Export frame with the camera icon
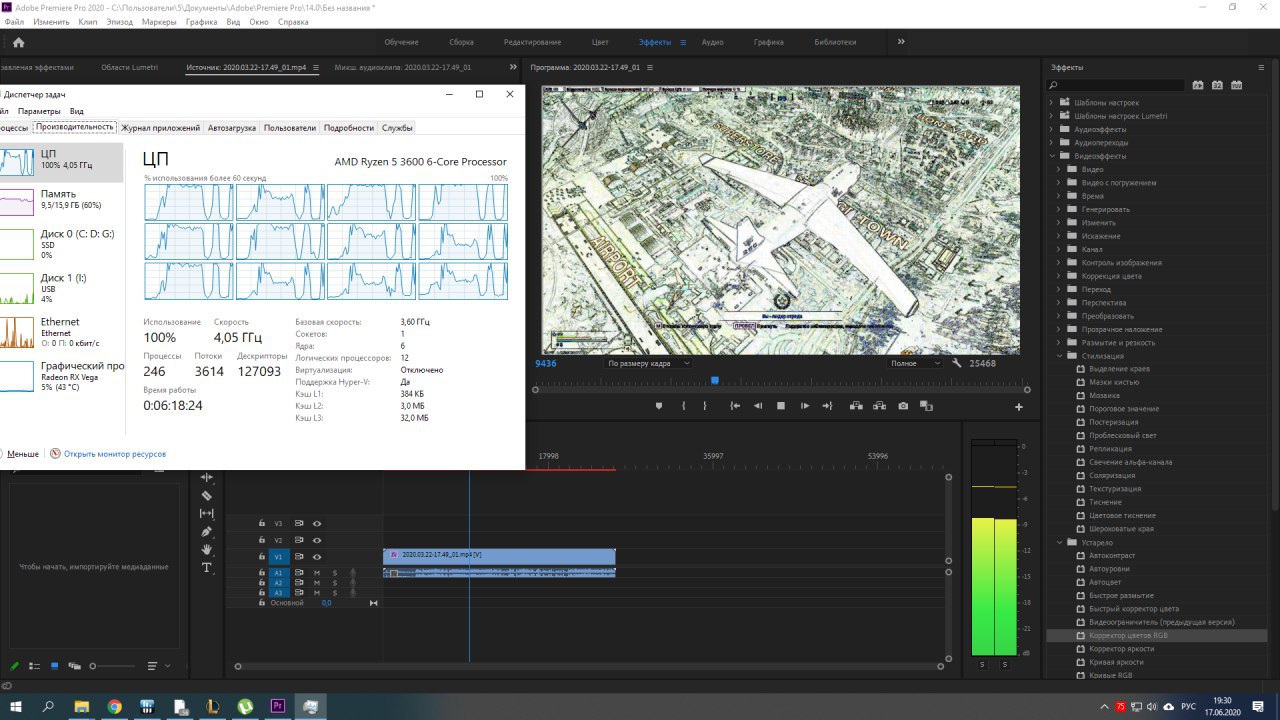 pos(903,406)
